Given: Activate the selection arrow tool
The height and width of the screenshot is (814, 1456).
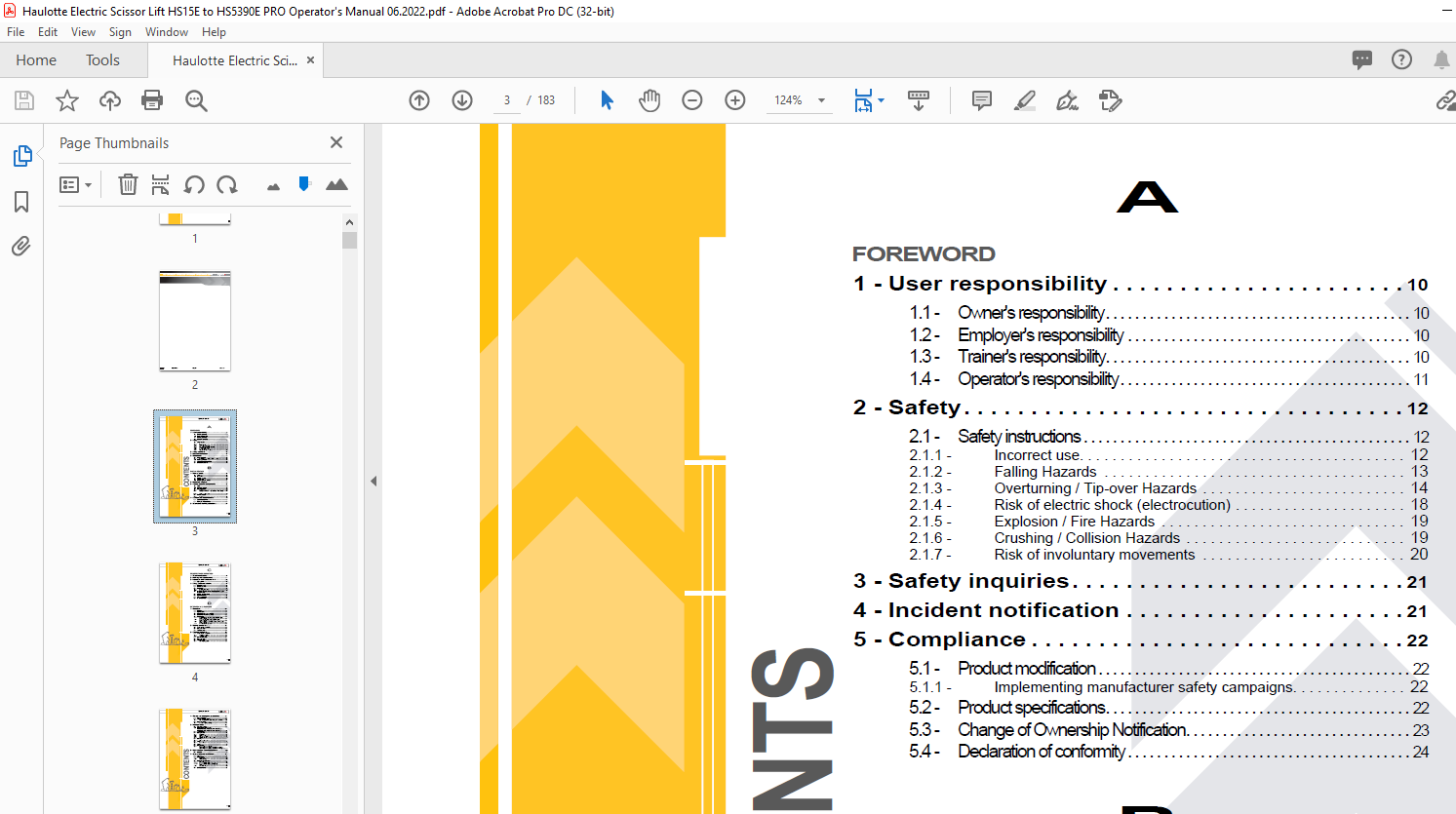Looking at the screenshot, I should [607, 100].
